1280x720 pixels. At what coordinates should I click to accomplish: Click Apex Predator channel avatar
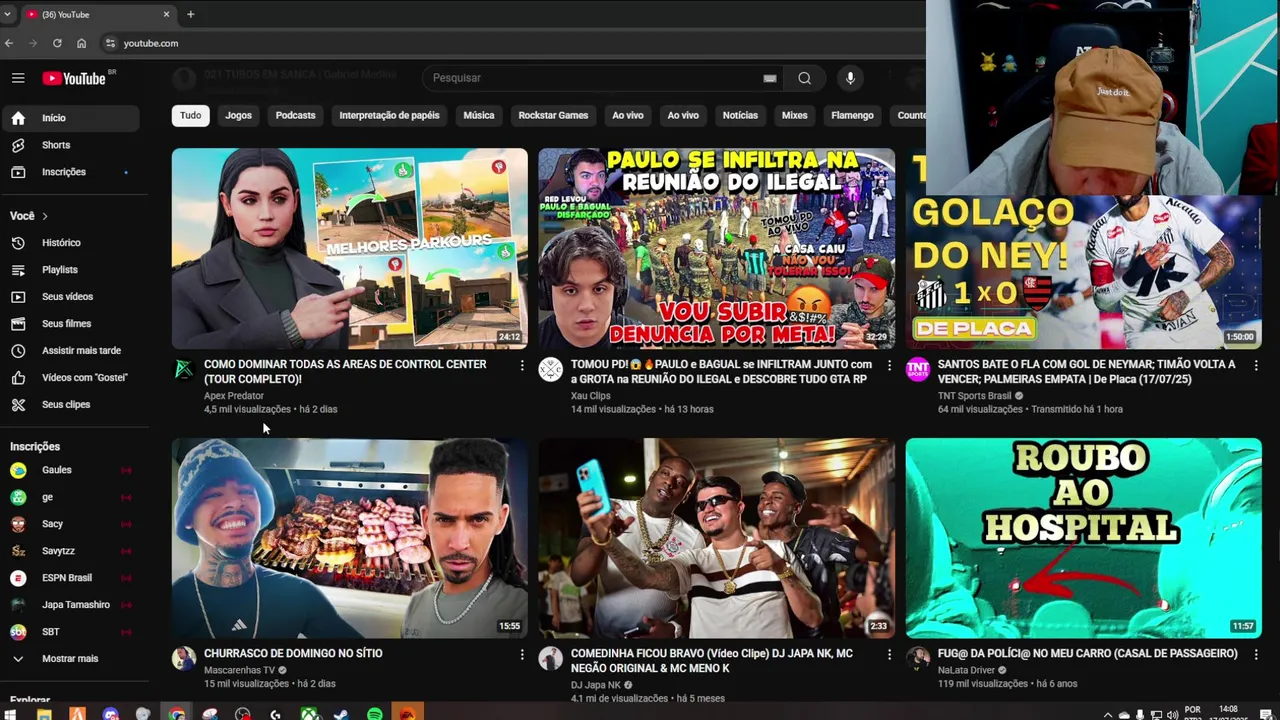click(x=184, y=370)
